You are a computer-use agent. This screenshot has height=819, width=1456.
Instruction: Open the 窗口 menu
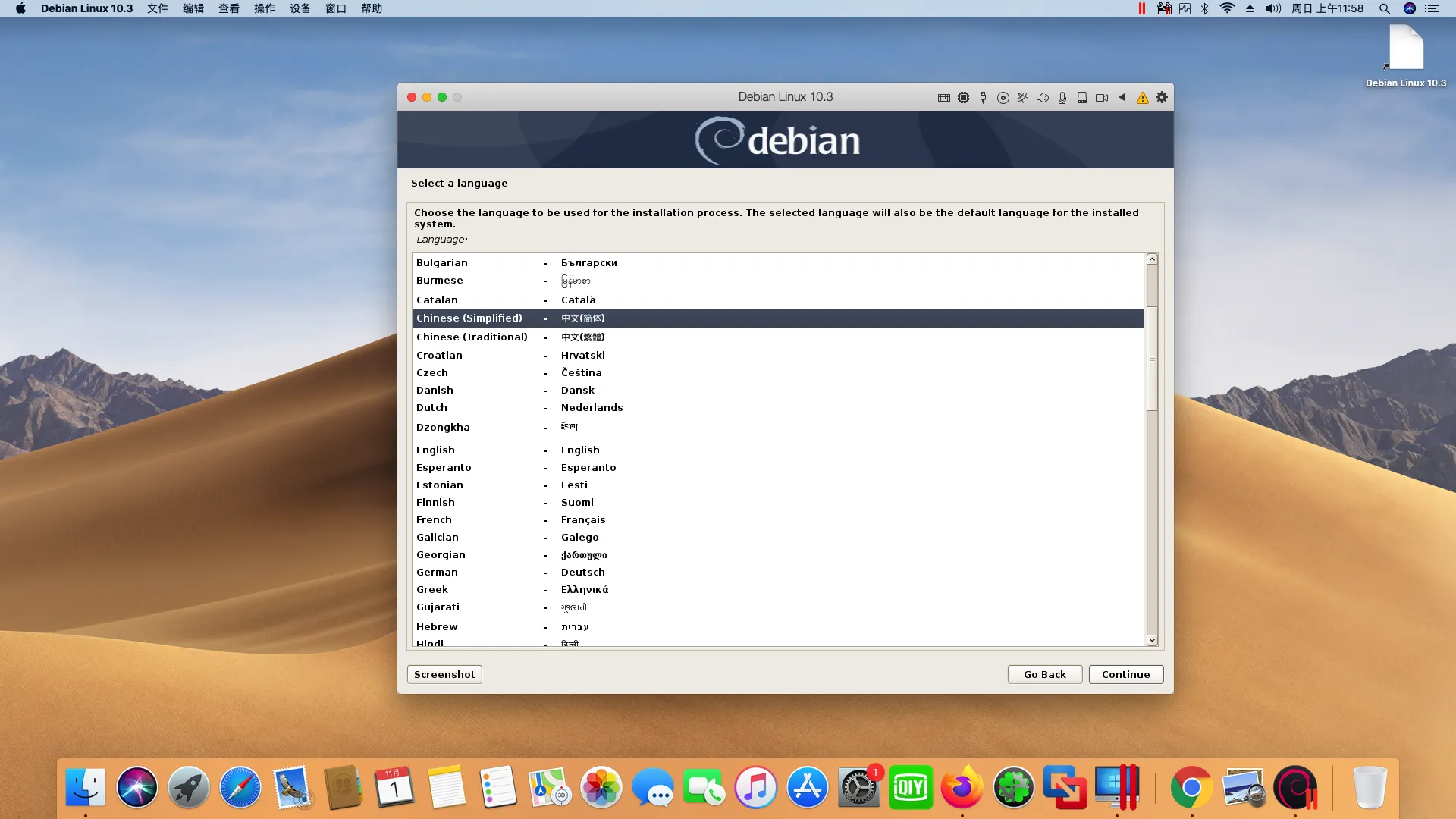click(336, 8)
